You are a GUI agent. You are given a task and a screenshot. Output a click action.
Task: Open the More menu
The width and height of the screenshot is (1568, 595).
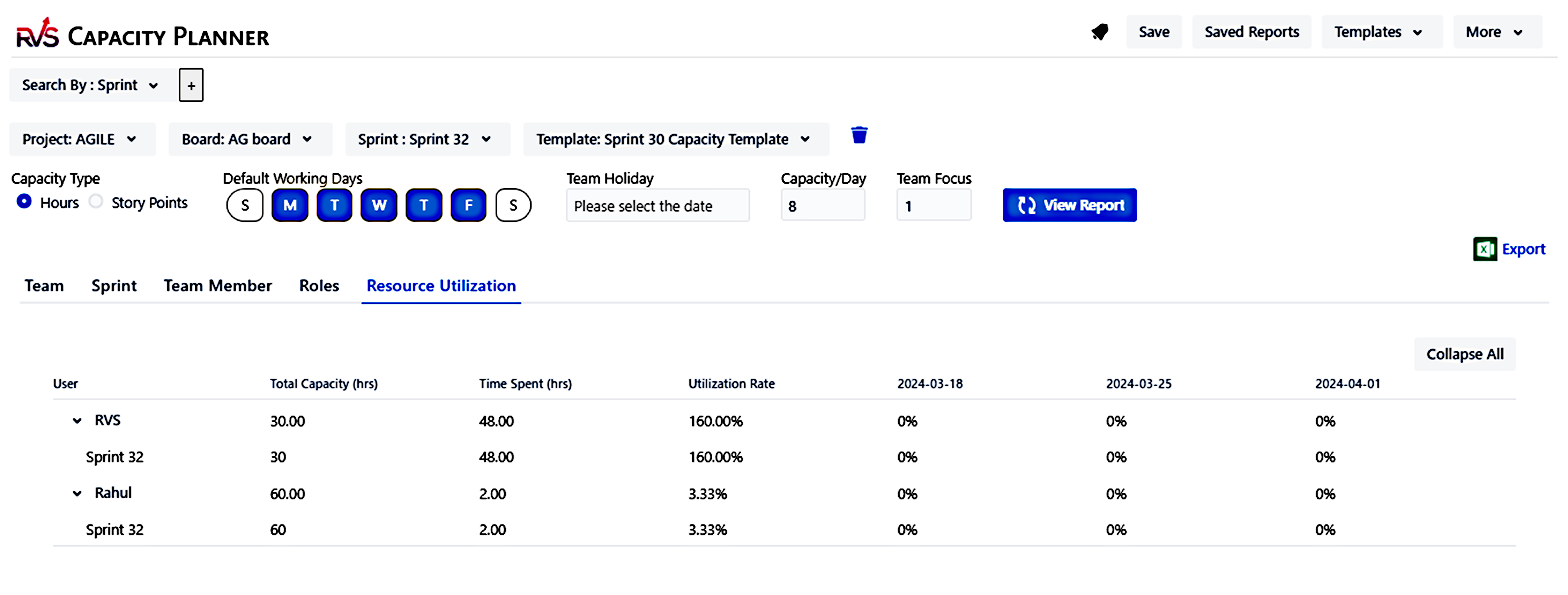pyautogui.click(x=1496, y=32)
